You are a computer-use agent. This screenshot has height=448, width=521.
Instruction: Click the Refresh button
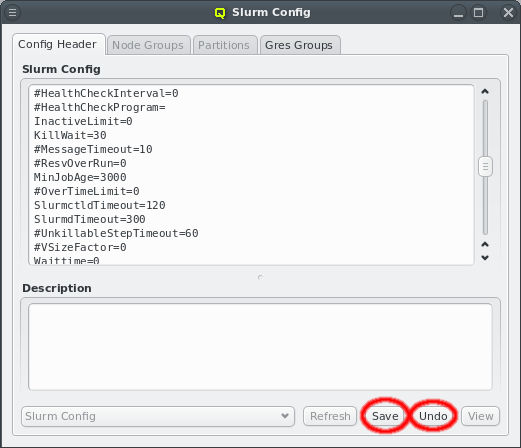pos(330,416)
